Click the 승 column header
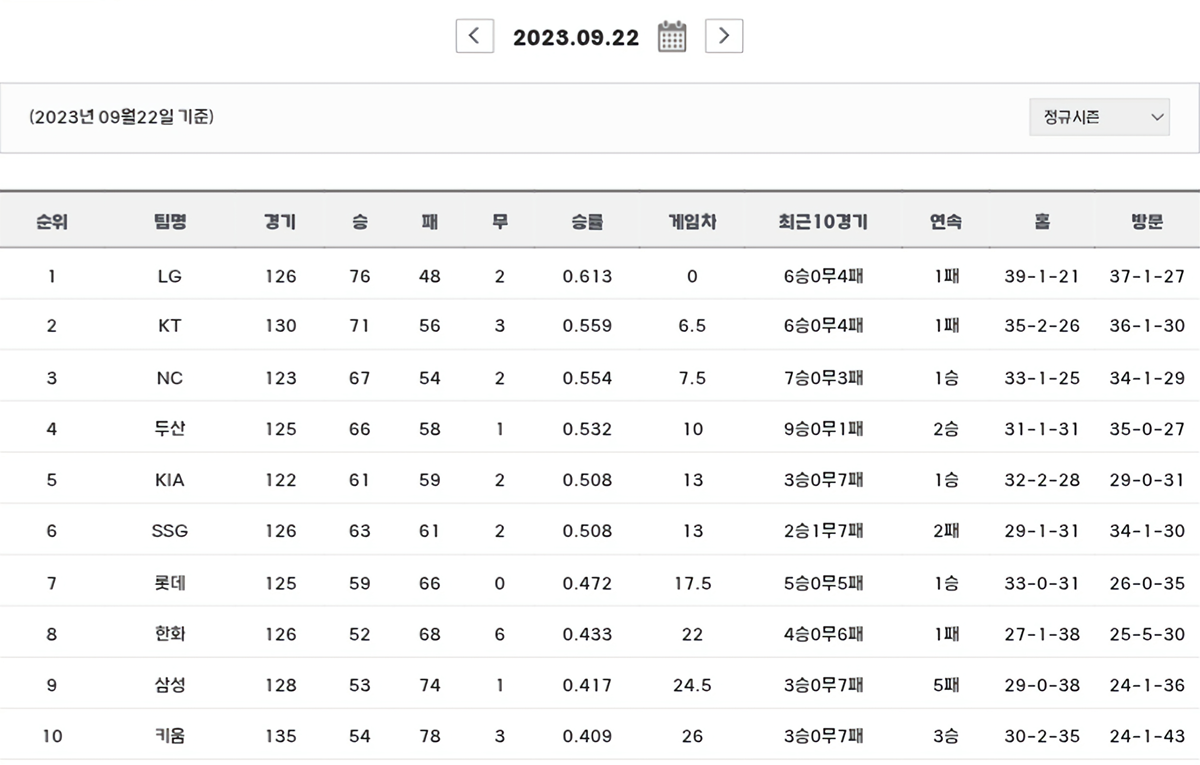Viewport: 1200px width, 765px height. pos(359,221)
